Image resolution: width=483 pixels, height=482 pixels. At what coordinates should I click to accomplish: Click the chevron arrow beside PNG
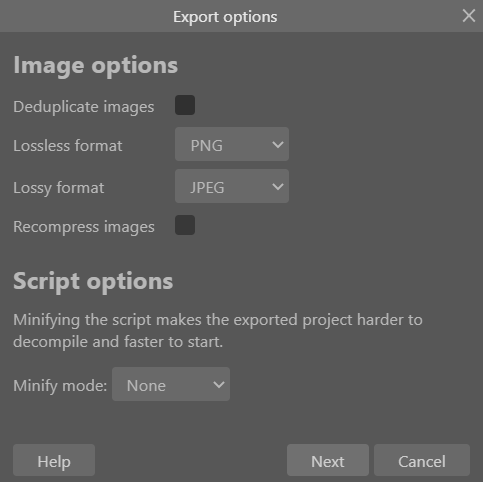tap(278, 145)
